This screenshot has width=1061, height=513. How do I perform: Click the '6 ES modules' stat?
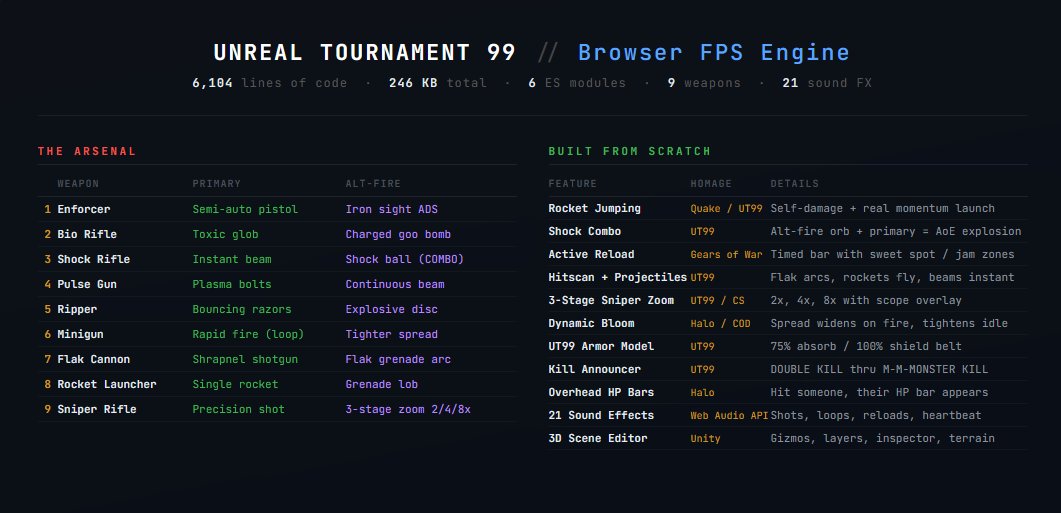[577, 83]
